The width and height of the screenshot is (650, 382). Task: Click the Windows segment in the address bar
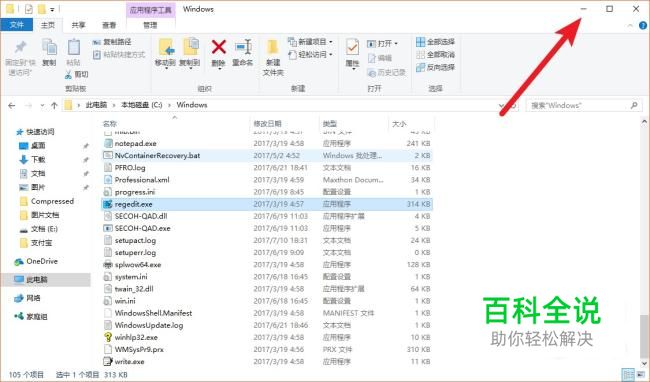coord(192,105)
